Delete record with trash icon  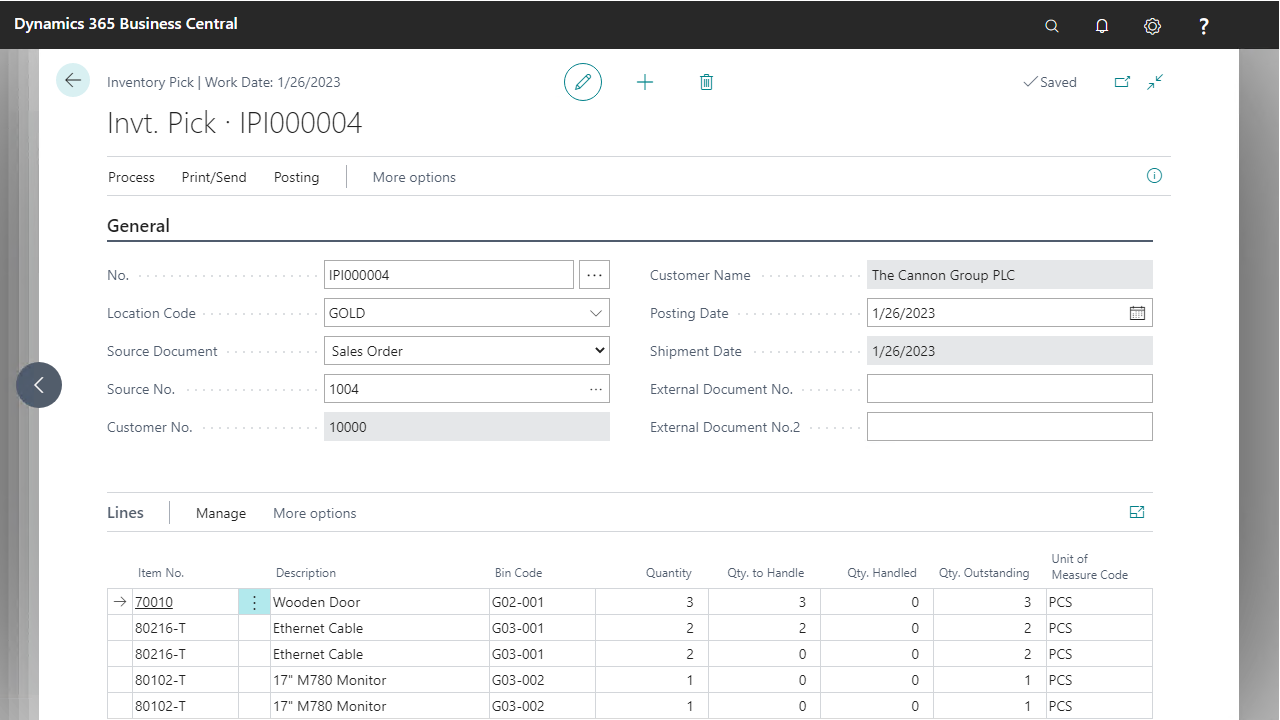pyautogui.click(x=706, y=82)
